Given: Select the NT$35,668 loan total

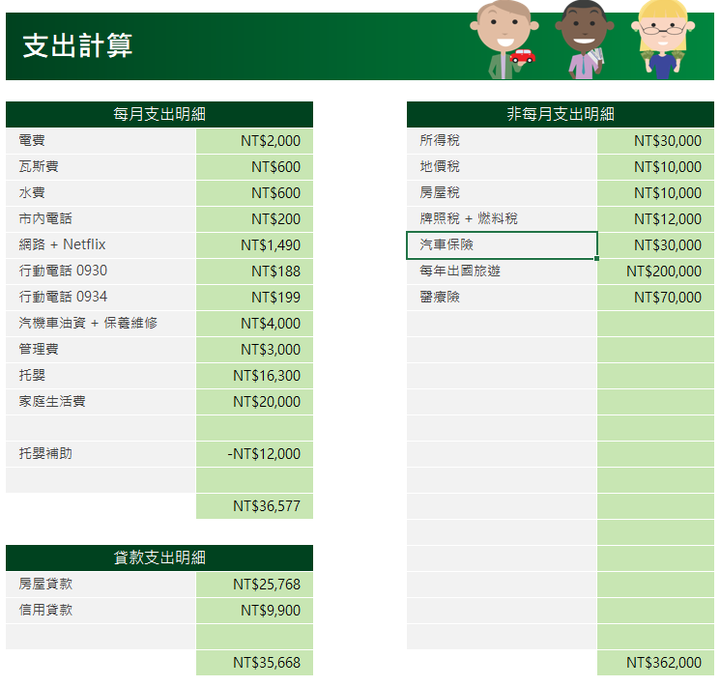Looking at the screenshot, I should click(x=254, y=663).
